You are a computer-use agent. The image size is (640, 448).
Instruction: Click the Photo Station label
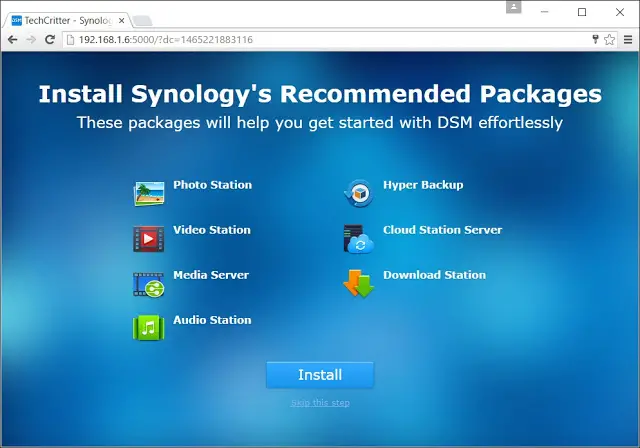(213, 185)
